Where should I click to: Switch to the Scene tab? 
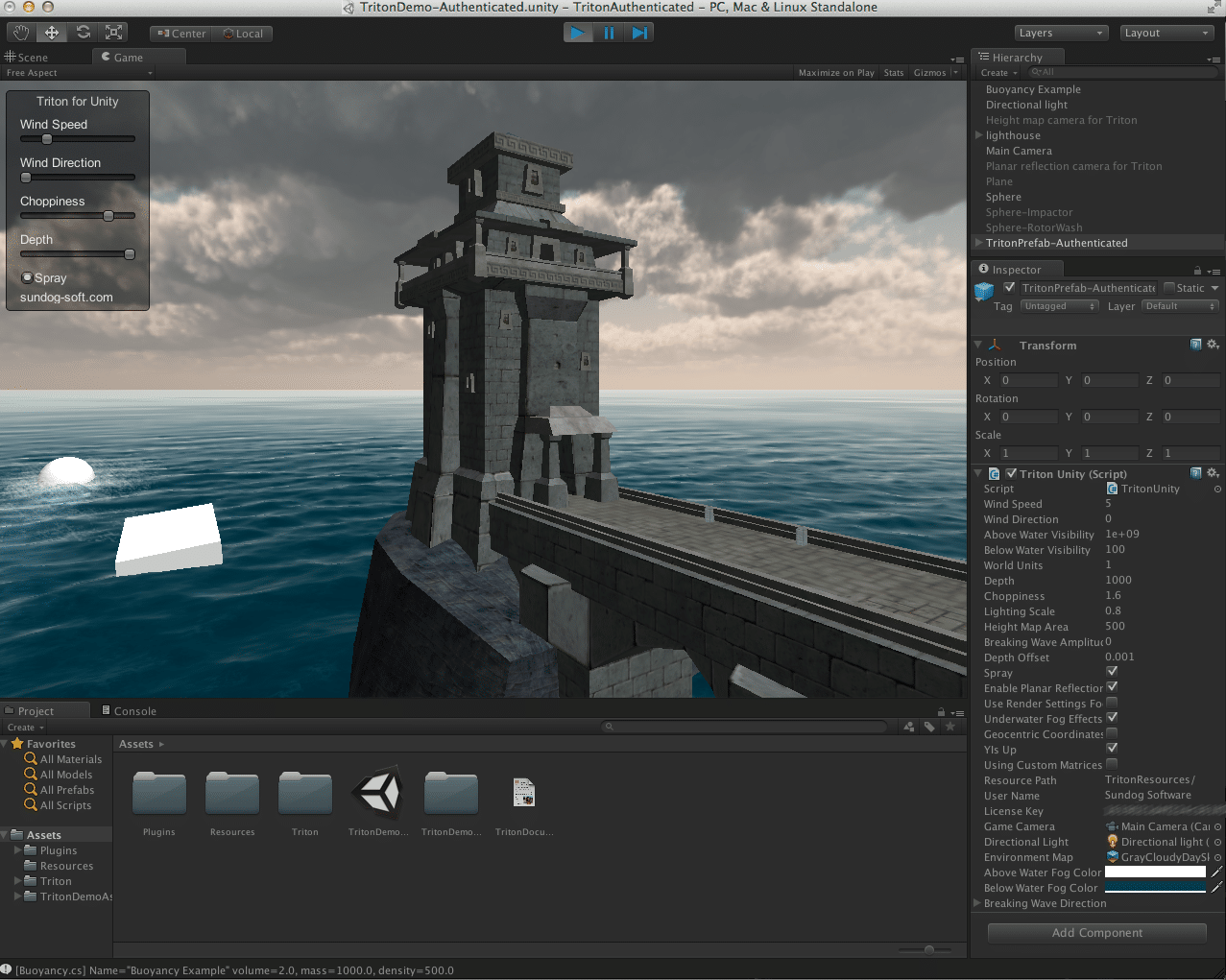pyautogui.click(x=27, y=58)
